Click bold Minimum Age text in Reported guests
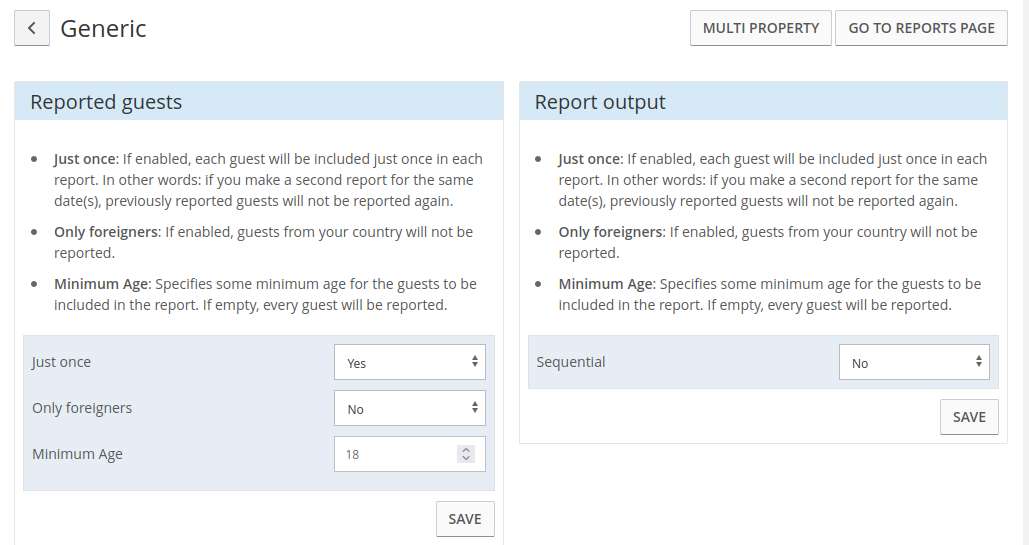The image size is (1029, 545). point(101,284)
